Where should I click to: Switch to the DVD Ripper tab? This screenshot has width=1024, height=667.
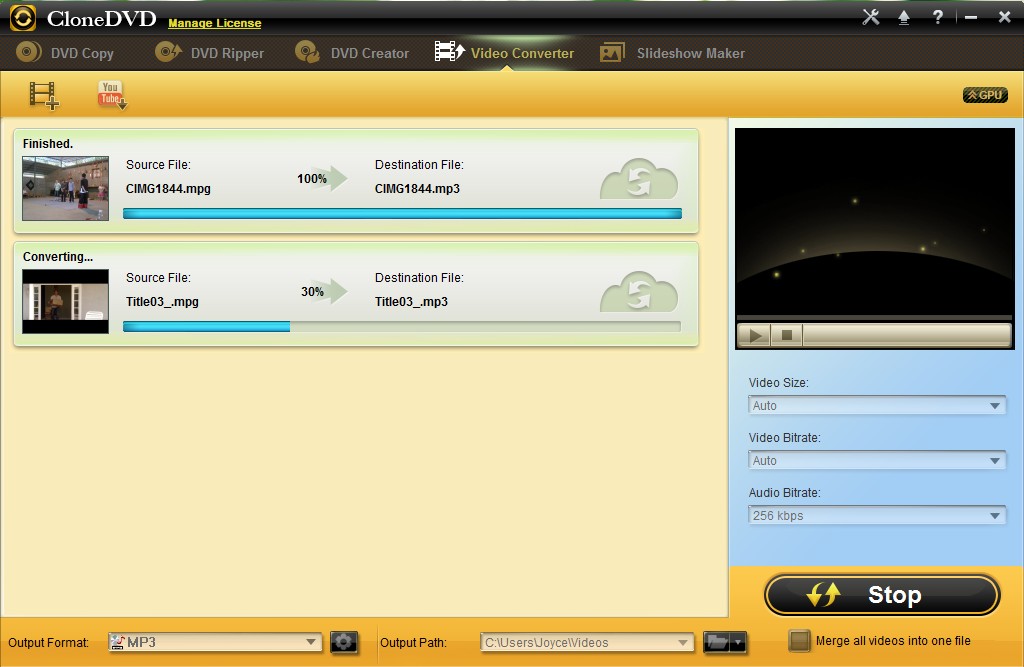210,53
